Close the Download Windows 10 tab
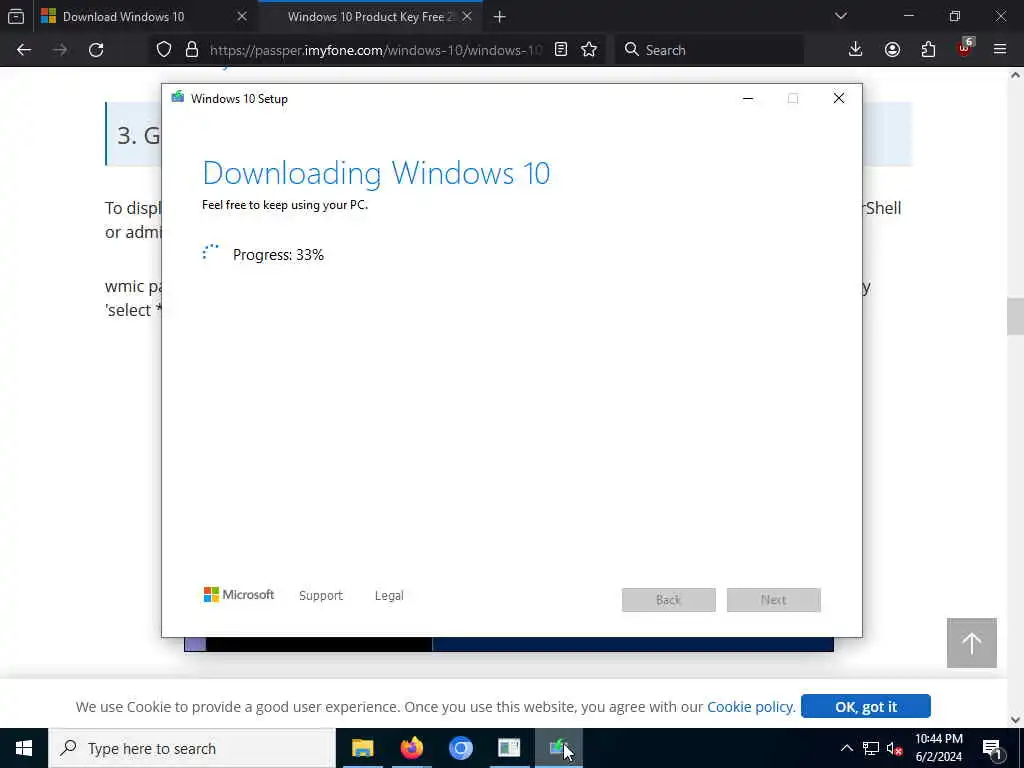This screenshot has width=1024, height=768. click(242, 16)
